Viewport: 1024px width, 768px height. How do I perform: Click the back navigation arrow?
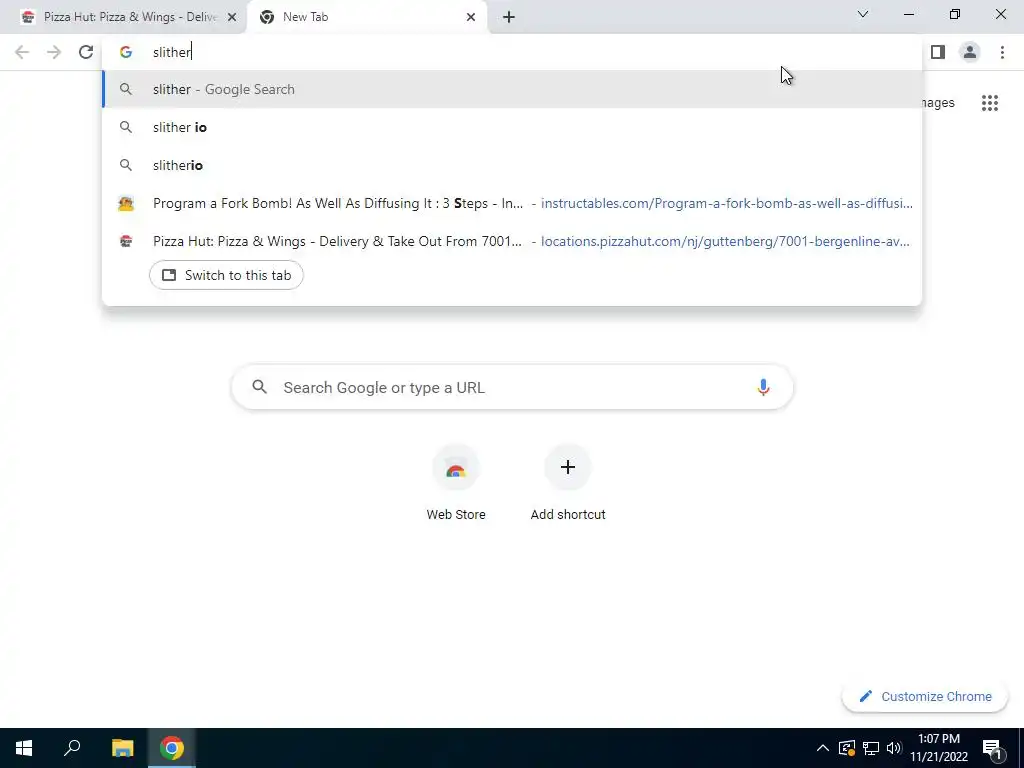[x=22, y=52]
